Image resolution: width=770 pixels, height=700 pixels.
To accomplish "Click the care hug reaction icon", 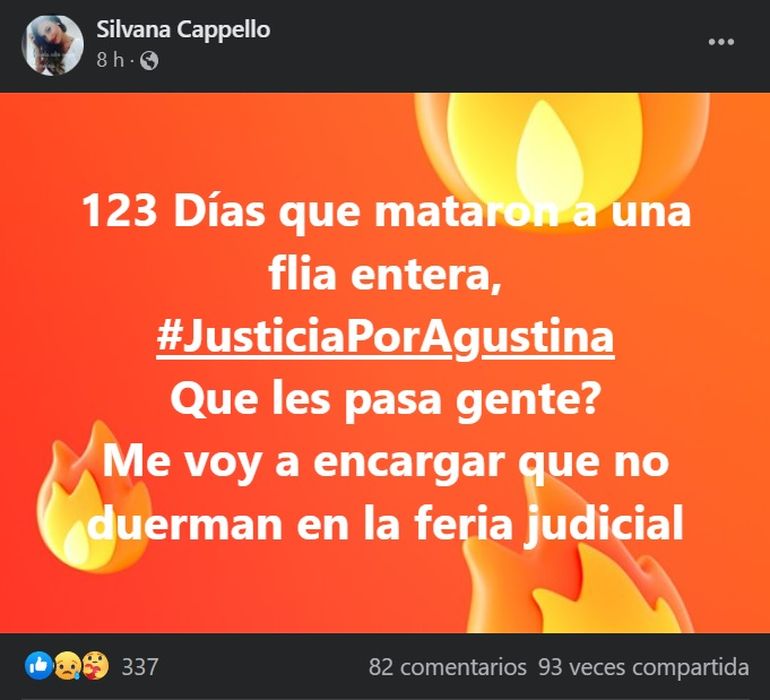I will point(95,666).
